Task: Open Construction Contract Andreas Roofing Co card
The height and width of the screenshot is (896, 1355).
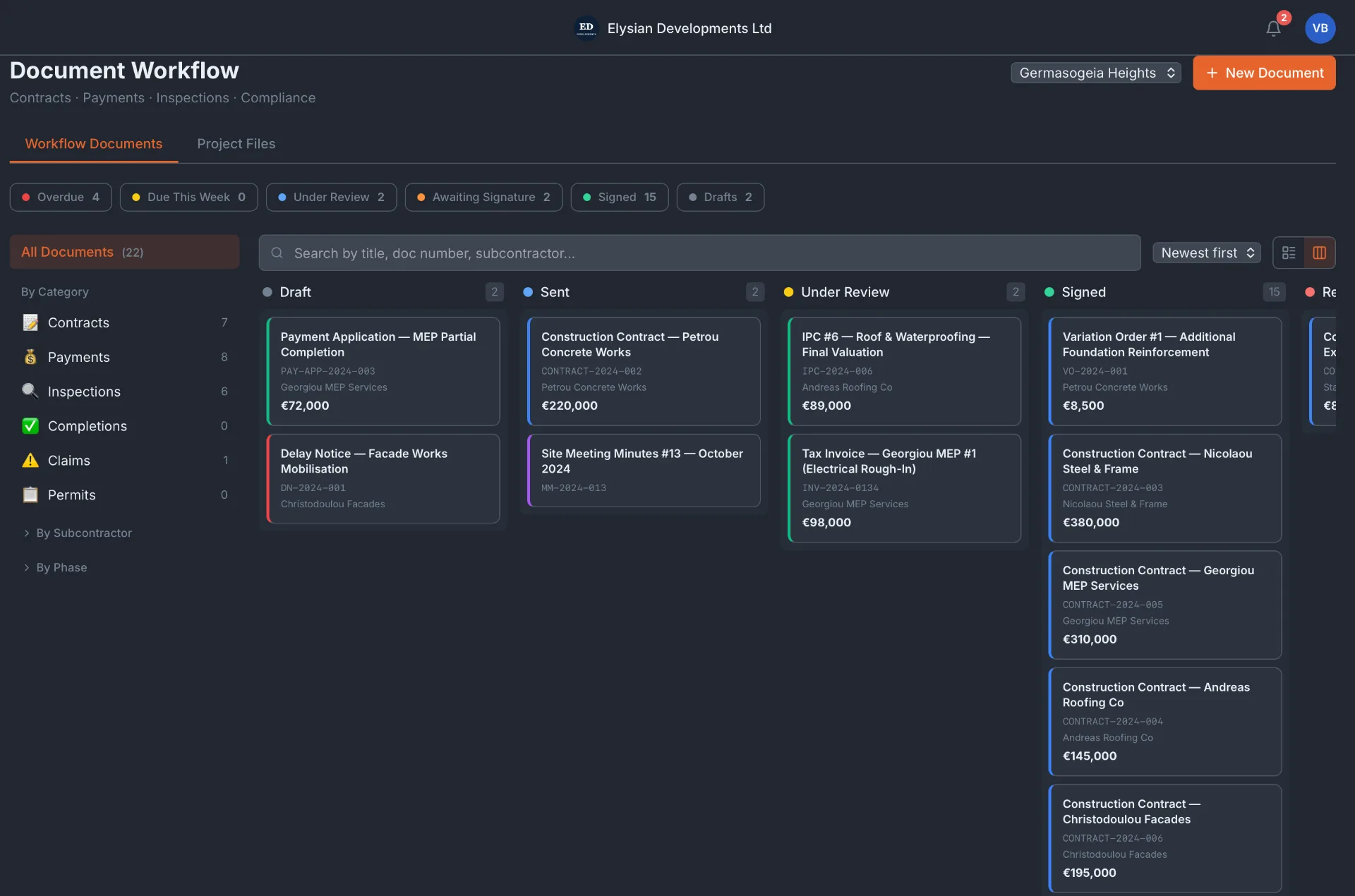Action: coord(1165,722)
